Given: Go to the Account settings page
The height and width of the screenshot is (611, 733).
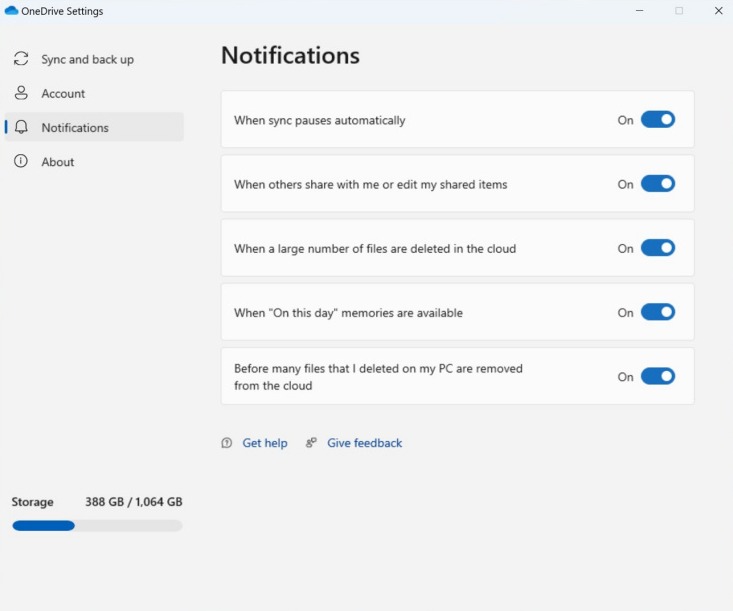Looking at the screenshot, I should (94, 93).
